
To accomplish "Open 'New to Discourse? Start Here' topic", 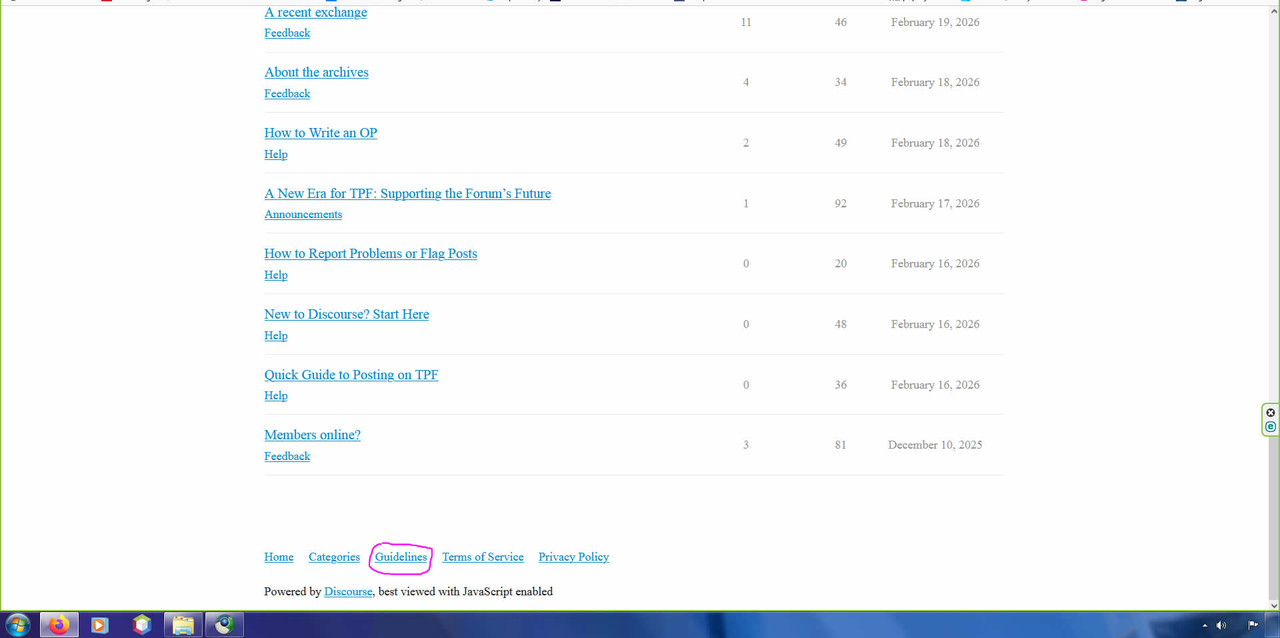I will coord(346,314).
